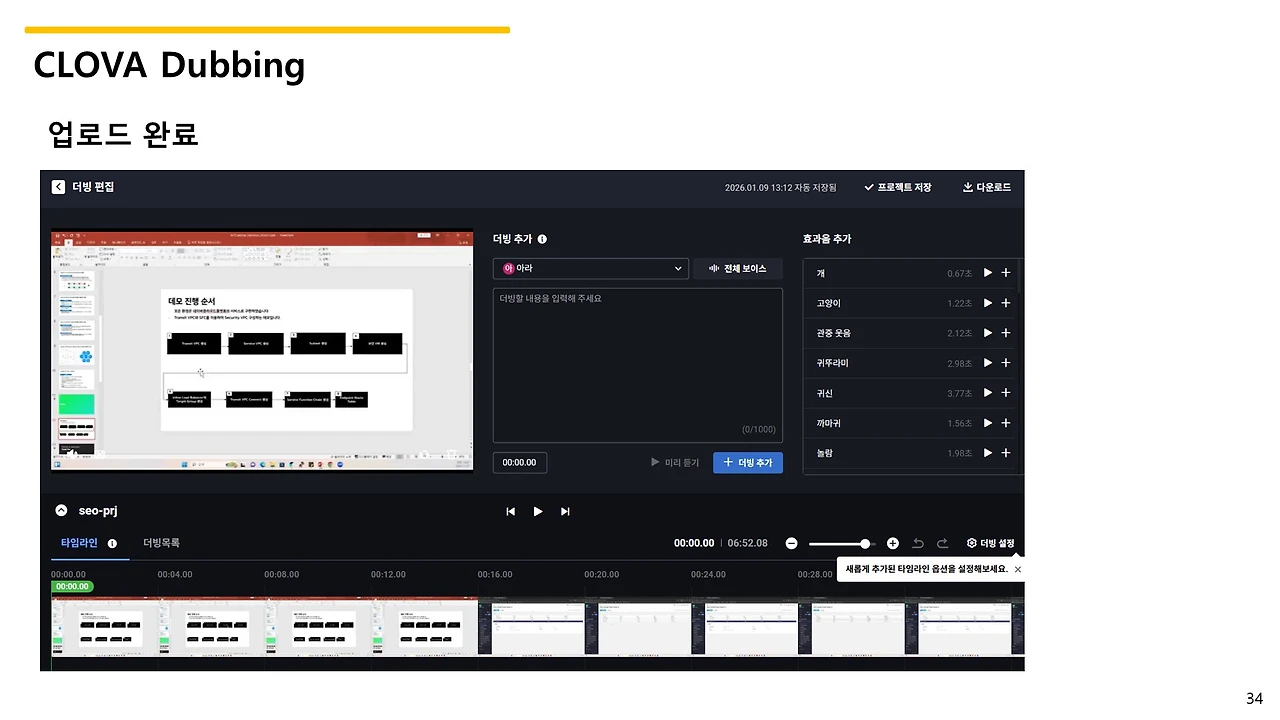Click the (0/1000) character counter

click(x=759, y=429)
